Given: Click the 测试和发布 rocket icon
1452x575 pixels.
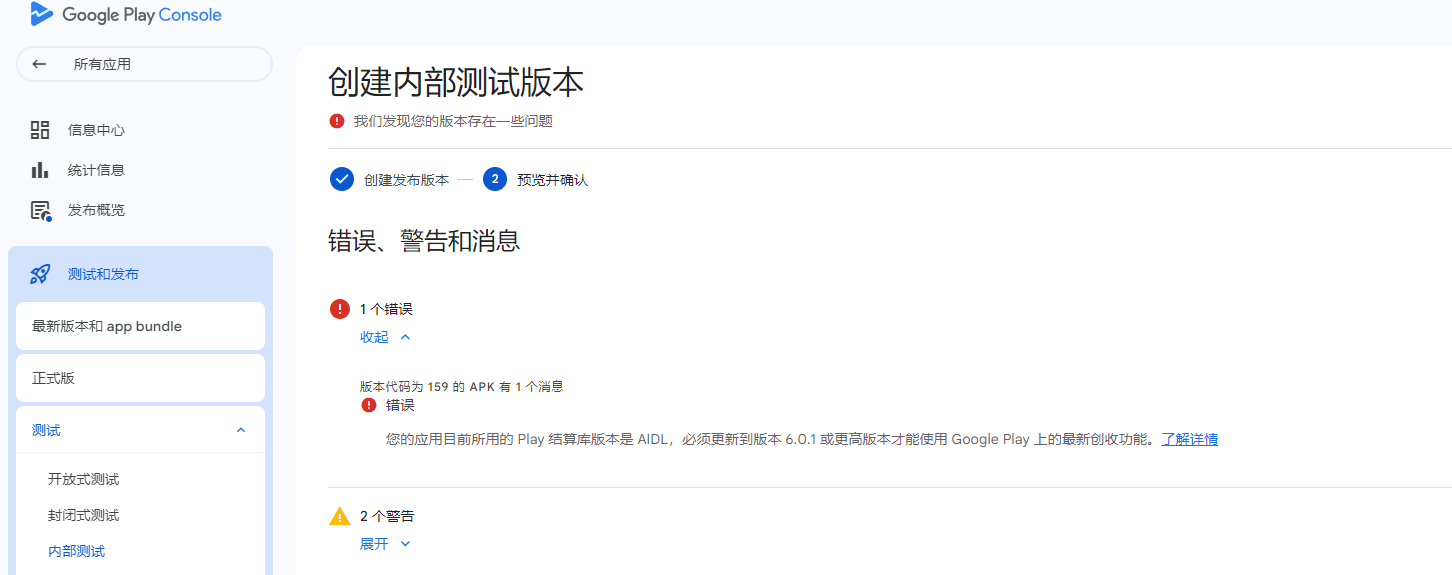Looking at the screenshot, I should (40, 274).
